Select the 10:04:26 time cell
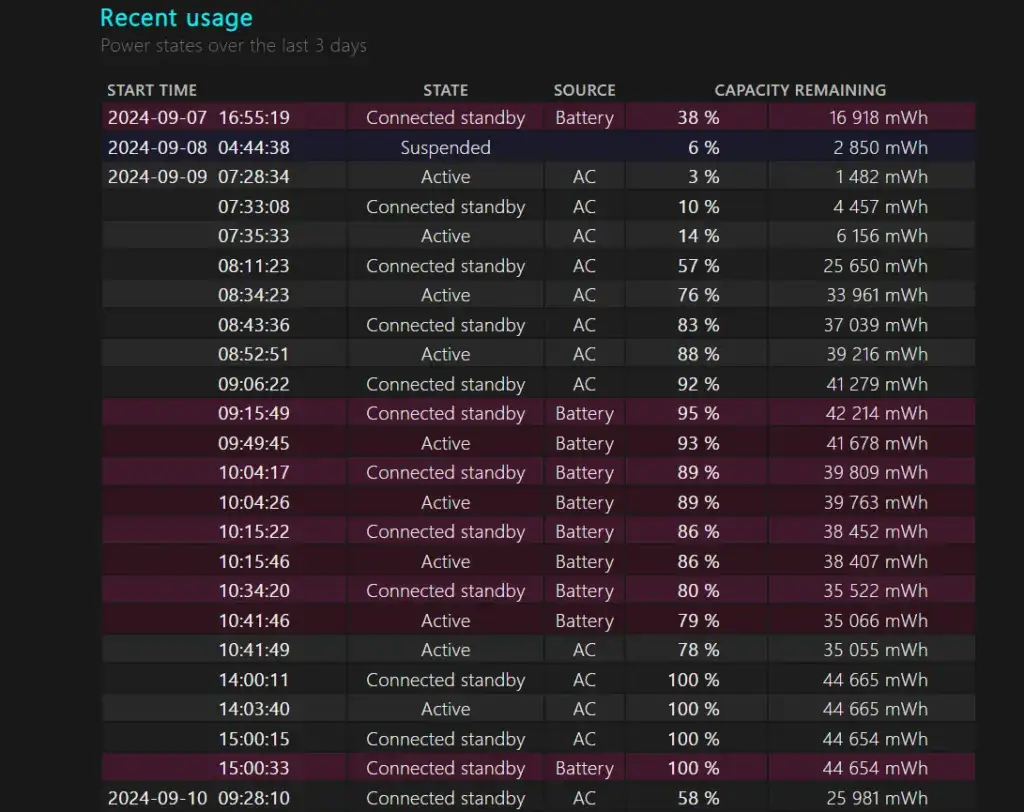1024x812 pixels. pos(253,502)
